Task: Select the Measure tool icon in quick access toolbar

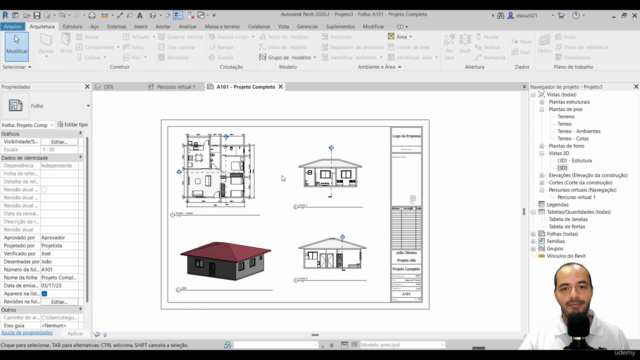Action: (x=105, y=16)
